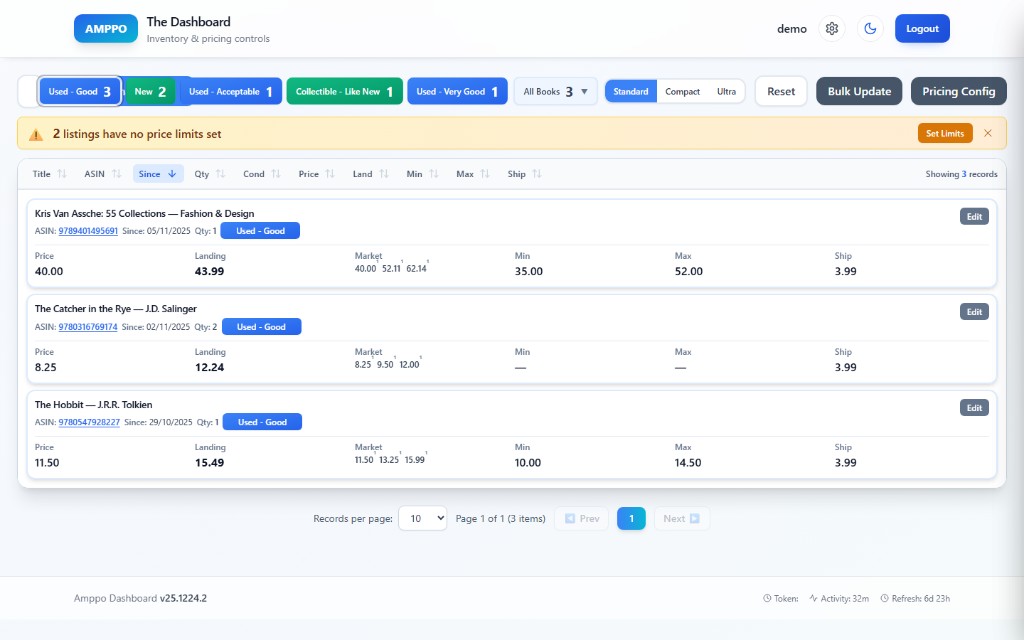
Task: Click The Hobbit min value 10.00
Action: coord(528,462)
